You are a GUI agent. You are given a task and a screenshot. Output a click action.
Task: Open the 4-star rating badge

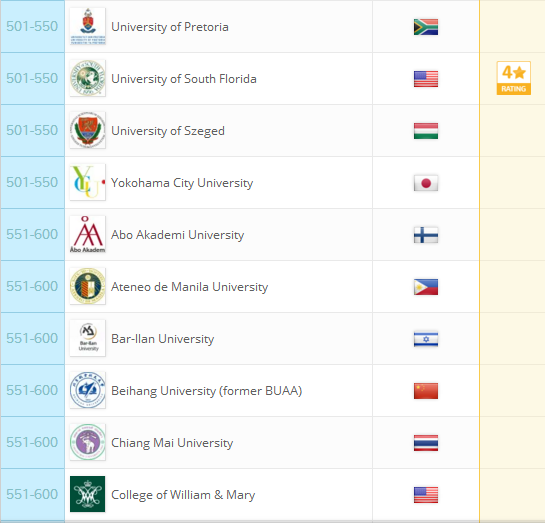pyautogui.click(x=513, y=78)
